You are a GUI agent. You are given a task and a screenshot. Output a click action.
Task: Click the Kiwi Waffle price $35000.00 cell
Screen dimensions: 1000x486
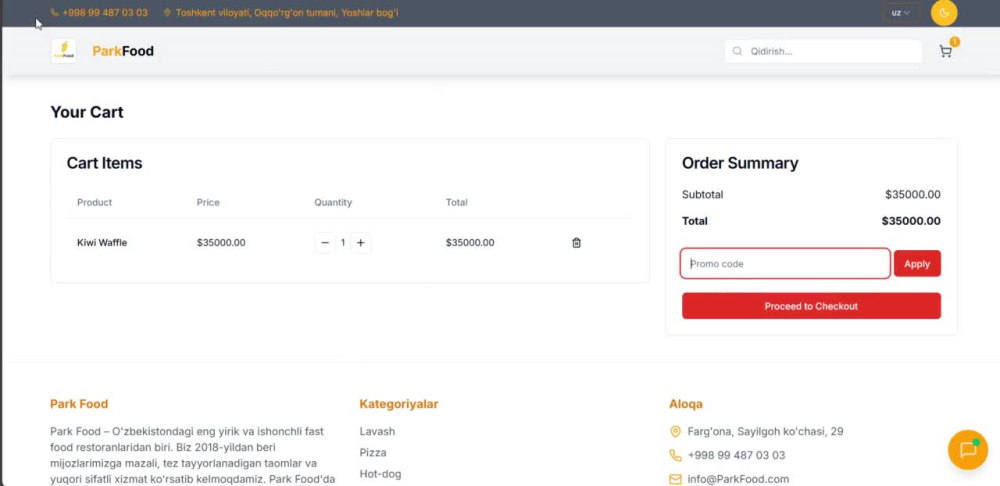tap(221, 242)
